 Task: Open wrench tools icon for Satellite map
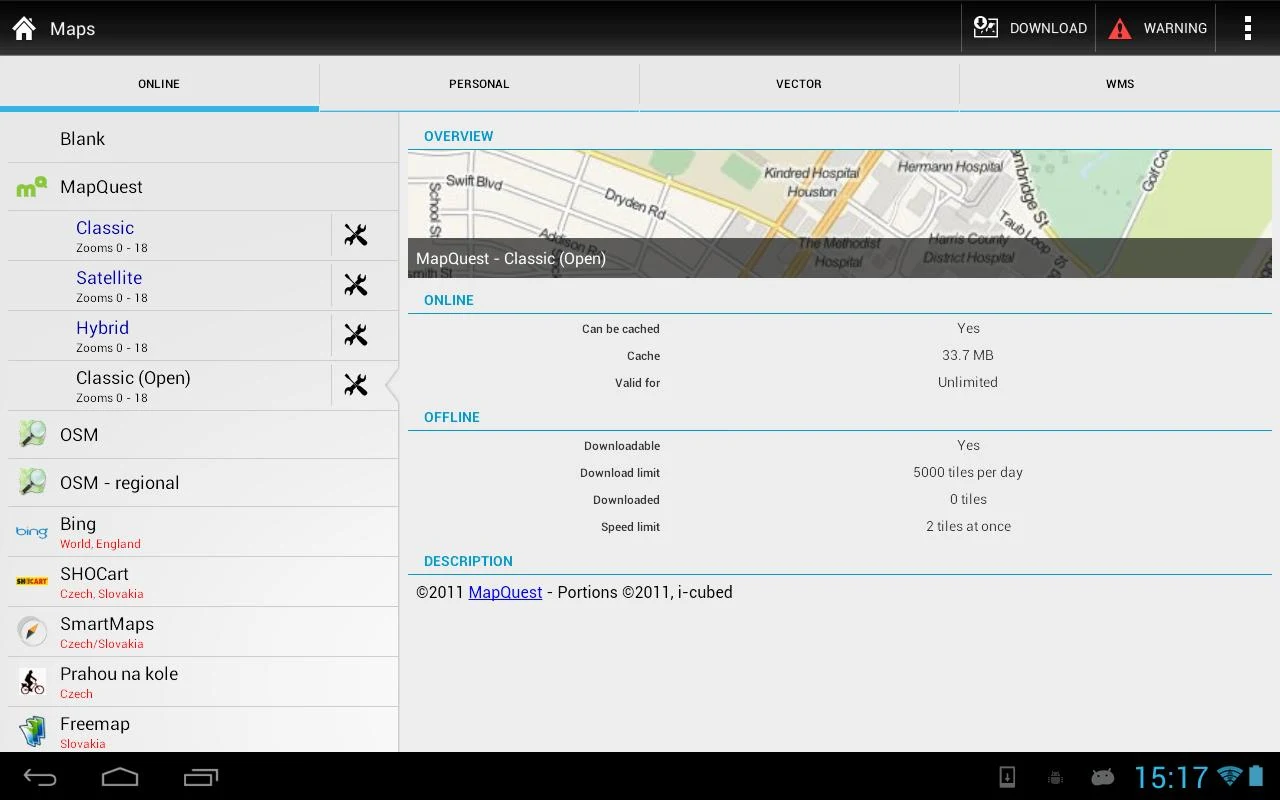(x=356, y=285)
